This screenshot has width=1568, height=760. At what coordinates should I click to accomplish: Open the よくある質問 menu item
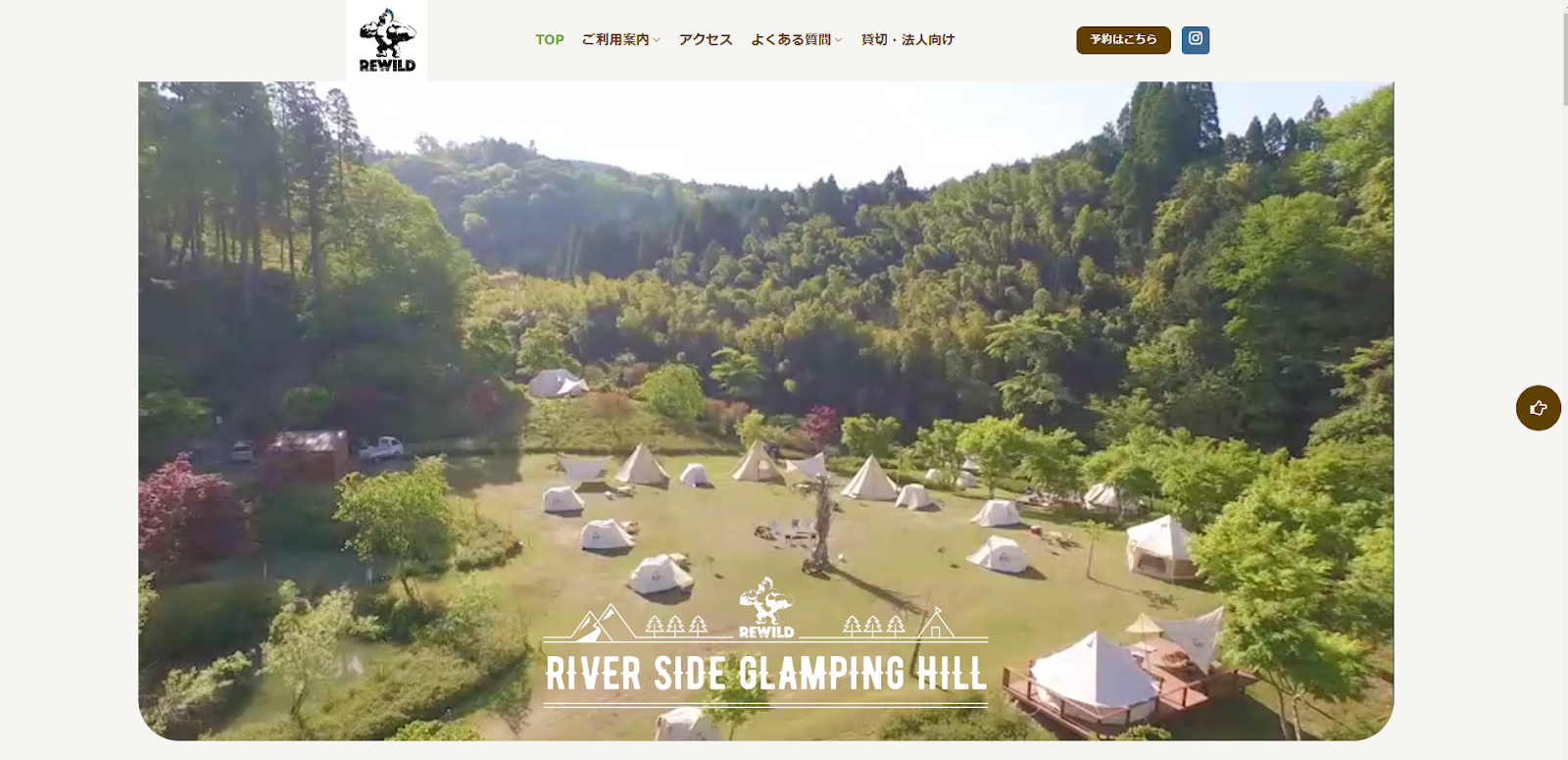tap(791, 39)
